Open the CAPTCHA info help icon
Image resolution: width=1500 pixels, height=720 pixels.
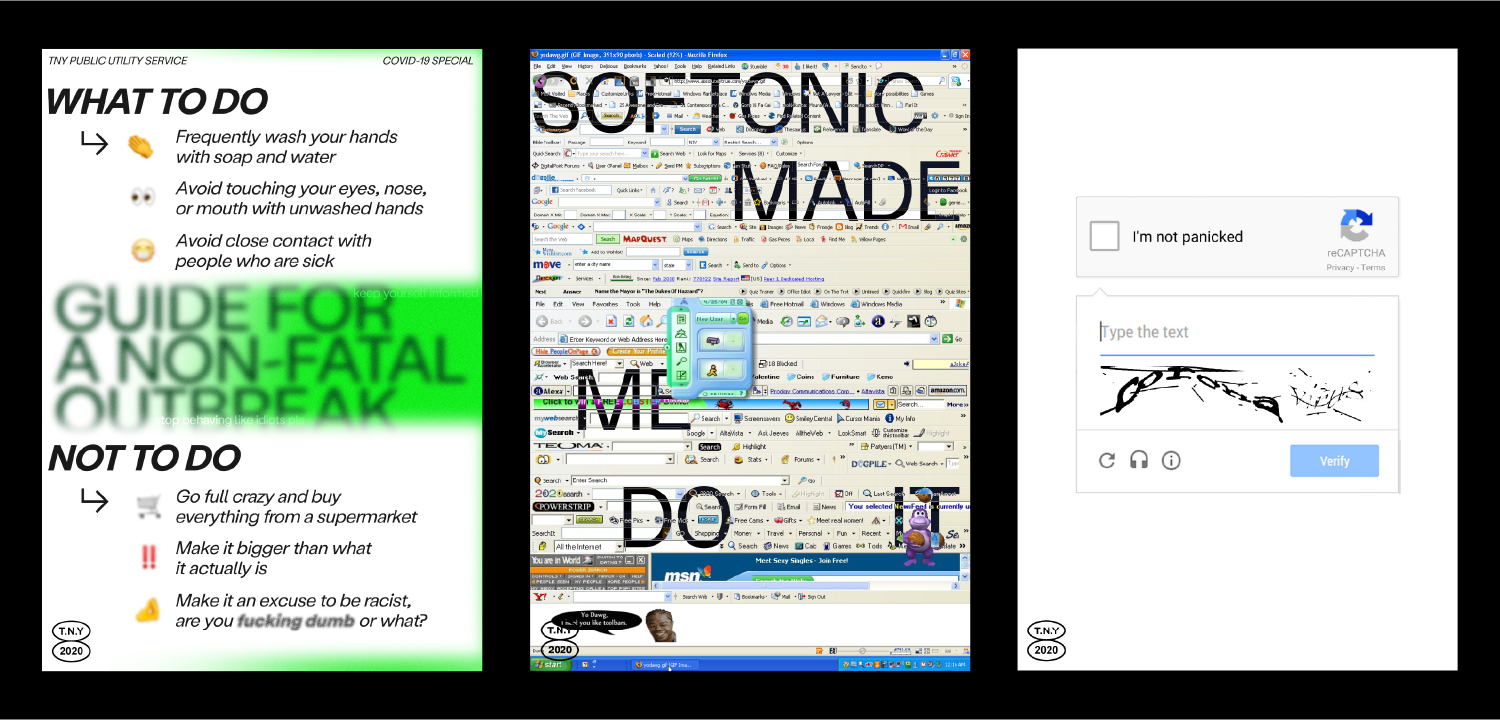click(x=1171, y=460)
